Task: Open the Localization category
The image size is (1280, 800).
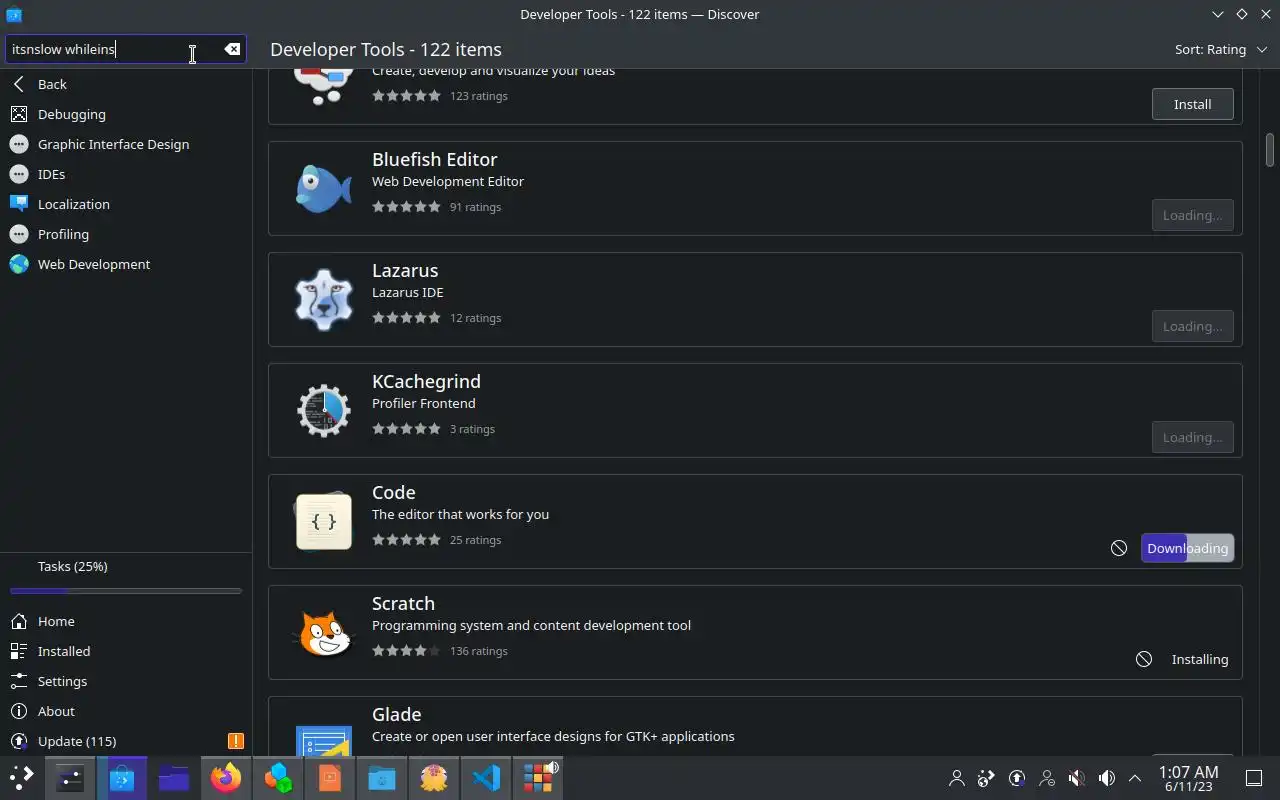Action: (x=126, y=204)
